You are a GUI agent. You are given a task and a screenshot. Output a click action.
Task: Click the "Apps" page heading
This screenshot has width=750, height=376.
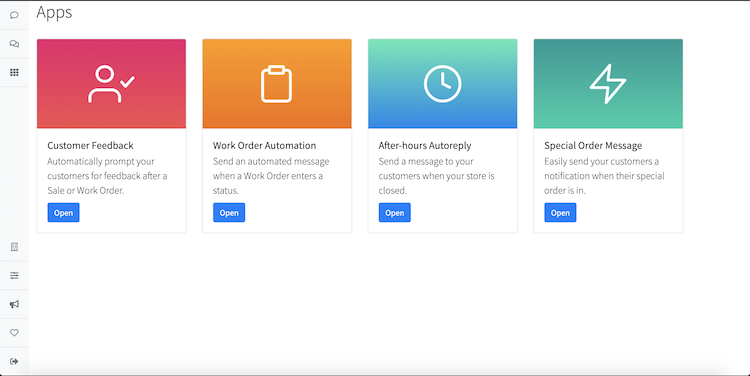click(x=54, y=12)
